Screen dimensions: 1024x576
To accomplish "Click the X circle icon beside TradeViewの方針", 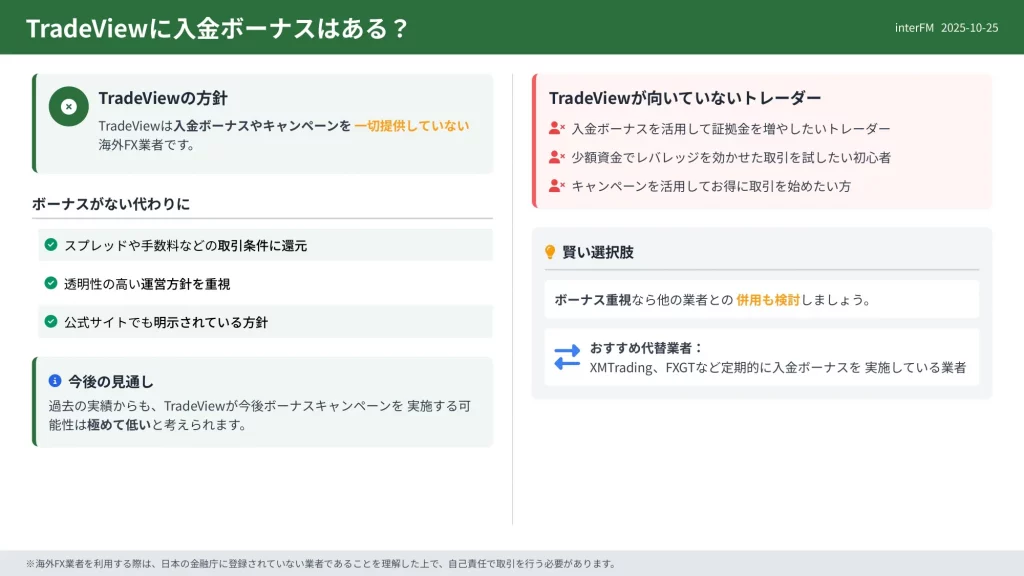I will 68,106.
